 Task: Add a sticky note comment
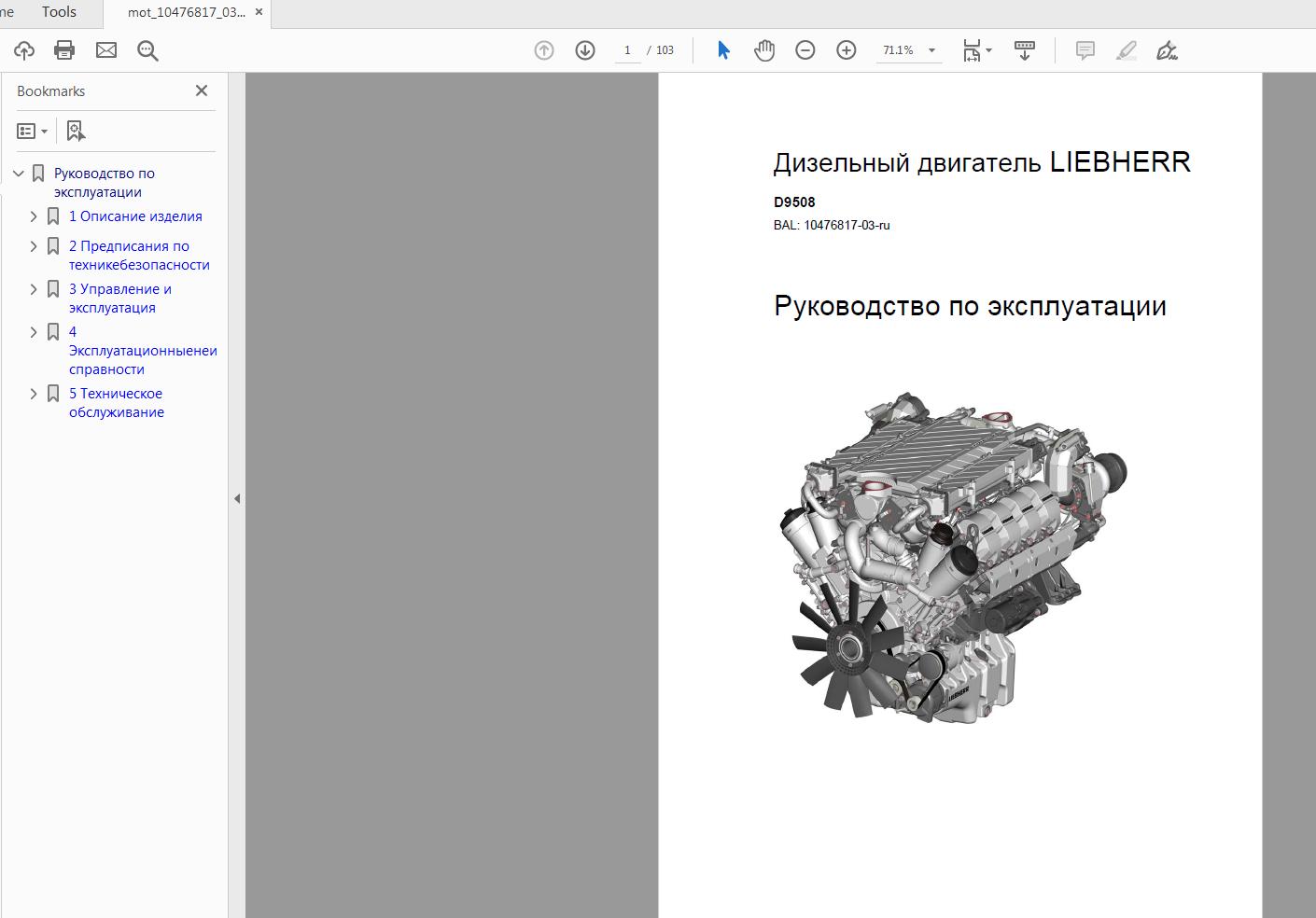(1084, 49)
